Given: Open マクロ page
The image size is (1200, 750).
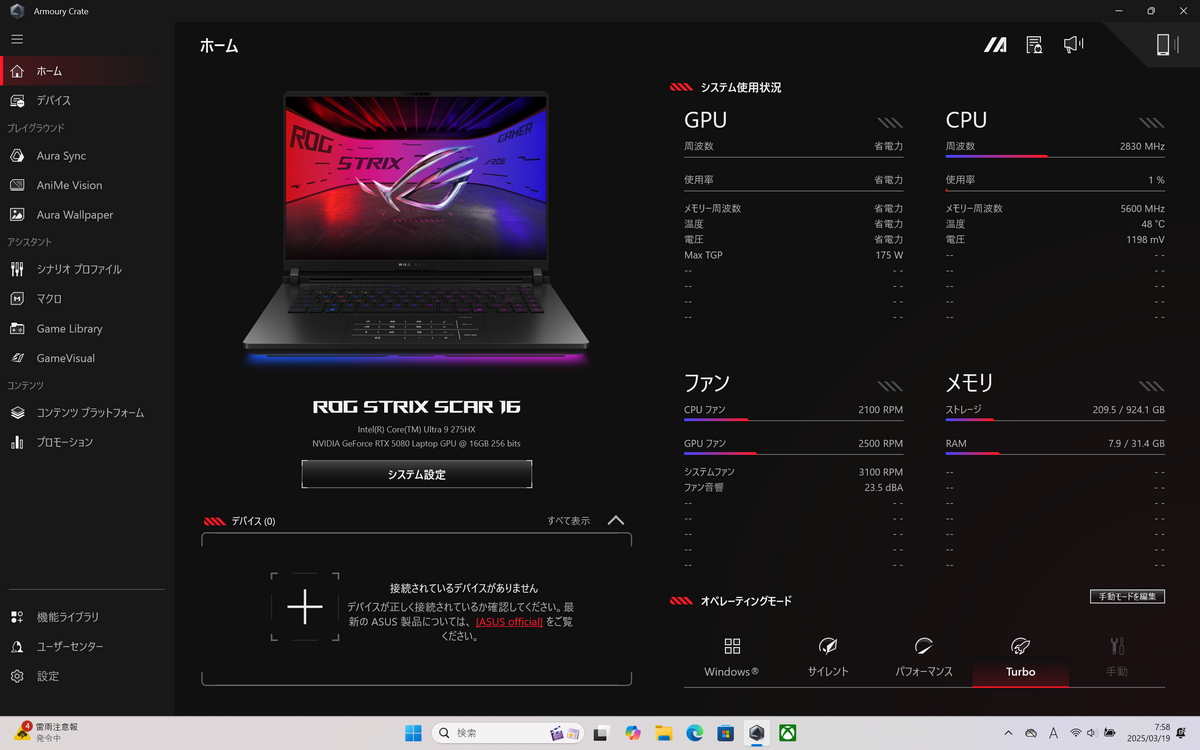Looking at the screenshot, I should (x=87, y=299).
